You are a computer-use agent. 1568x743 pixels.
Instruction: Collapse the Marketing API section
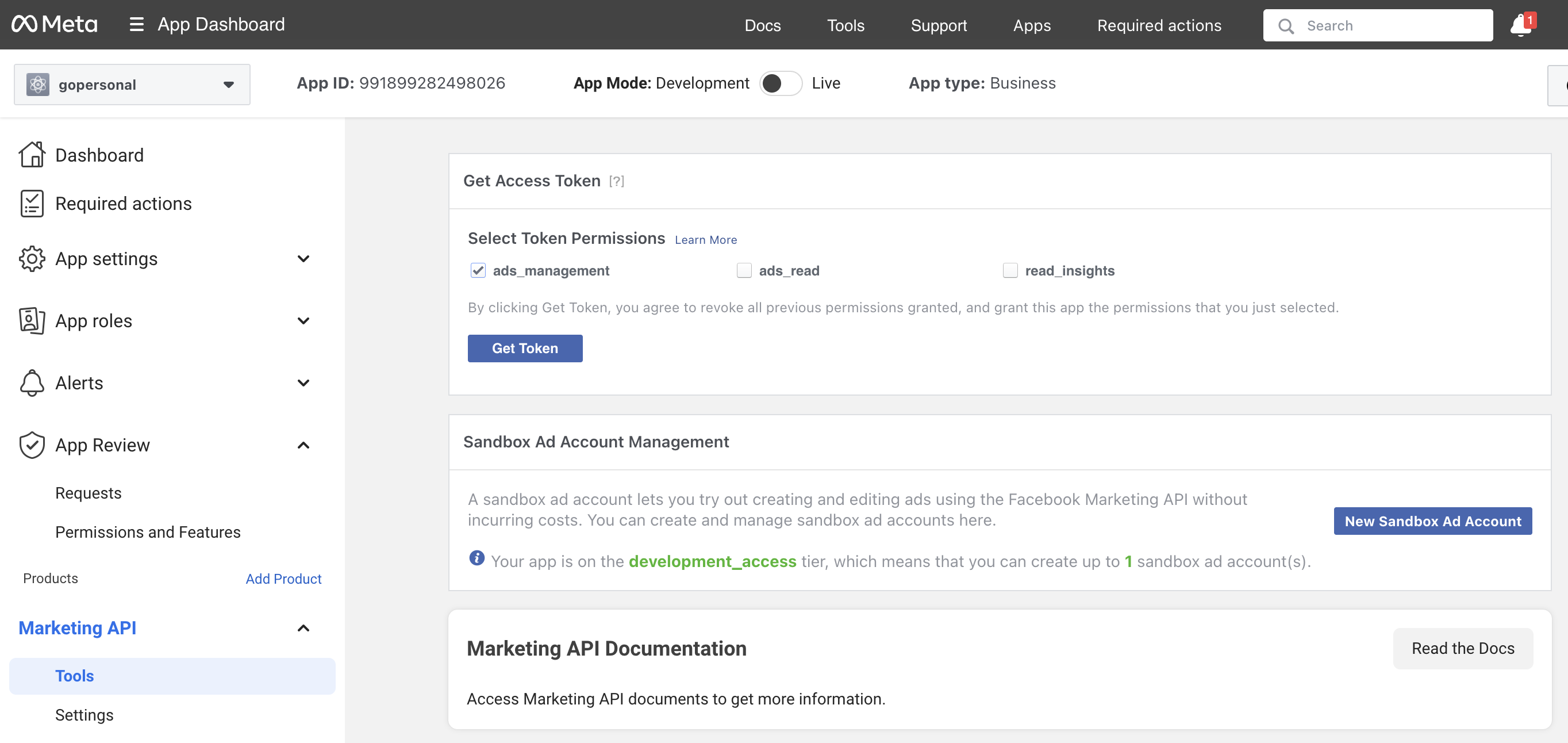click(x=303, y=628)
